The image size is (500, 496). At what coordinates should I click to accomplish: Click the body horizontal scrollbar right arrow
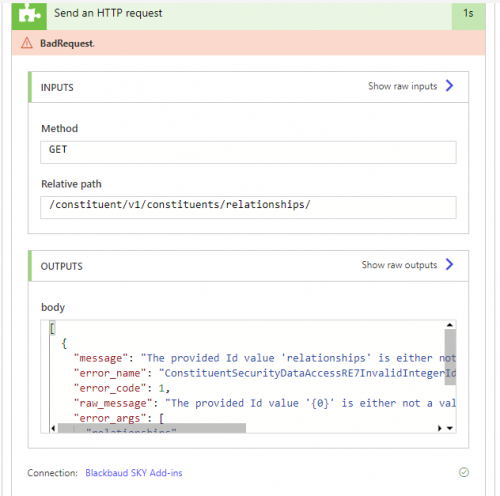440,428
